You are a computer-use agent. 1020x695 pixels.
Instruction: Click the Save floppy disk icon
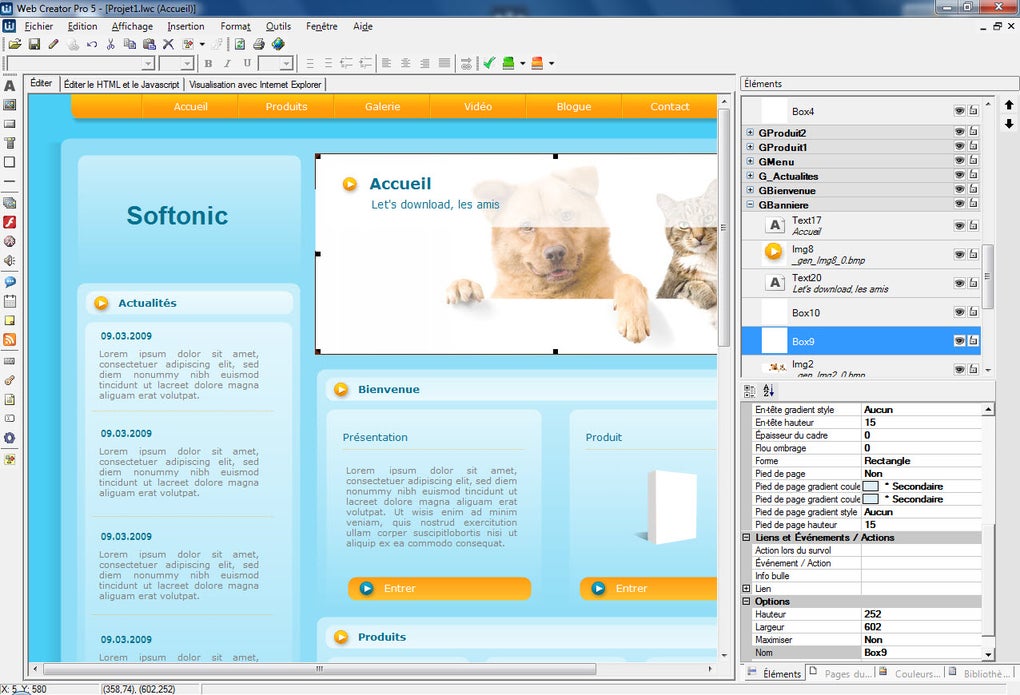coord(34,44)
